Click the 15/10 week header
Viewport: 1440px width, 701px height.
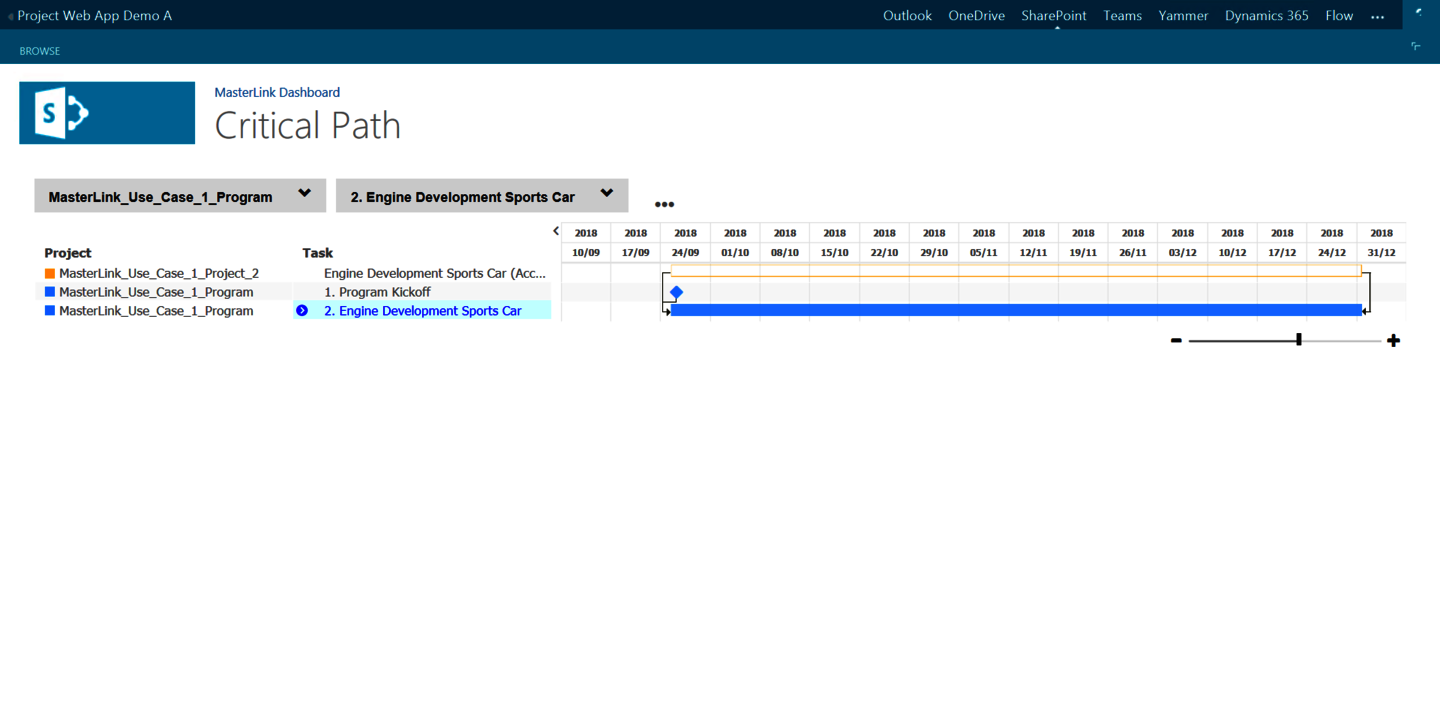click(835, 253)
